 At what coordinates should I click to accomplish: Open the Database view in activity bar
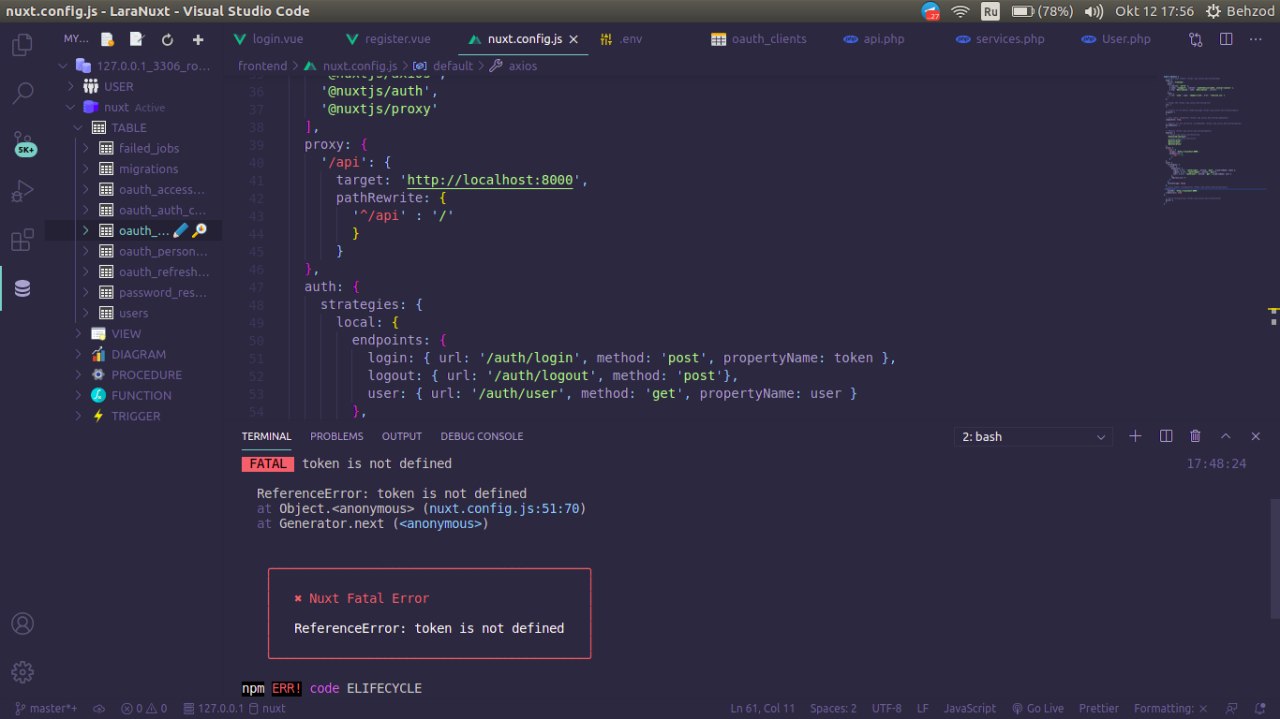click(22, 288)
